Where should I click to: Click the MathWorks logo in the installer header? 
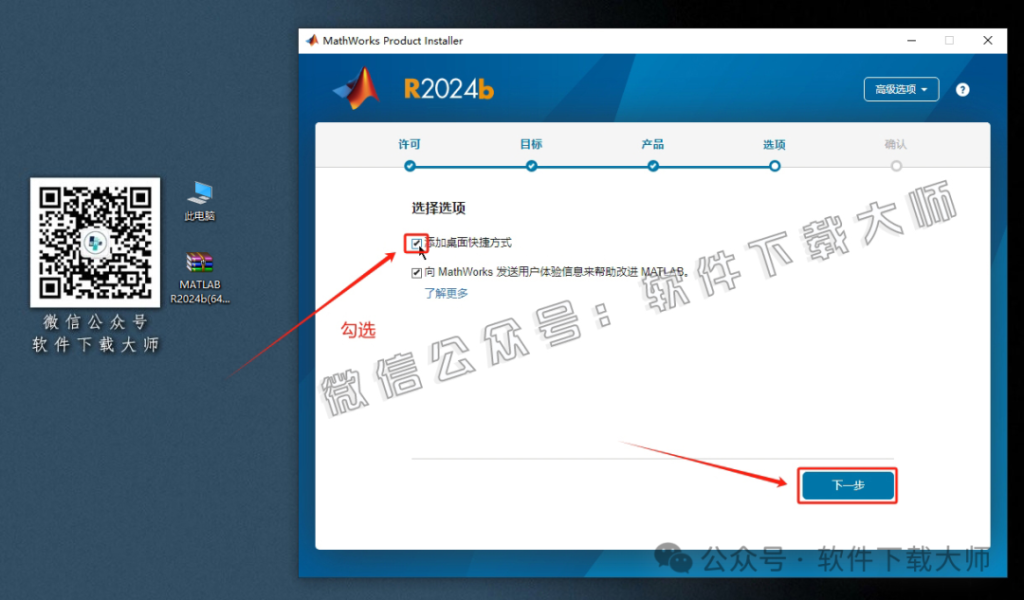click(355, 85)
